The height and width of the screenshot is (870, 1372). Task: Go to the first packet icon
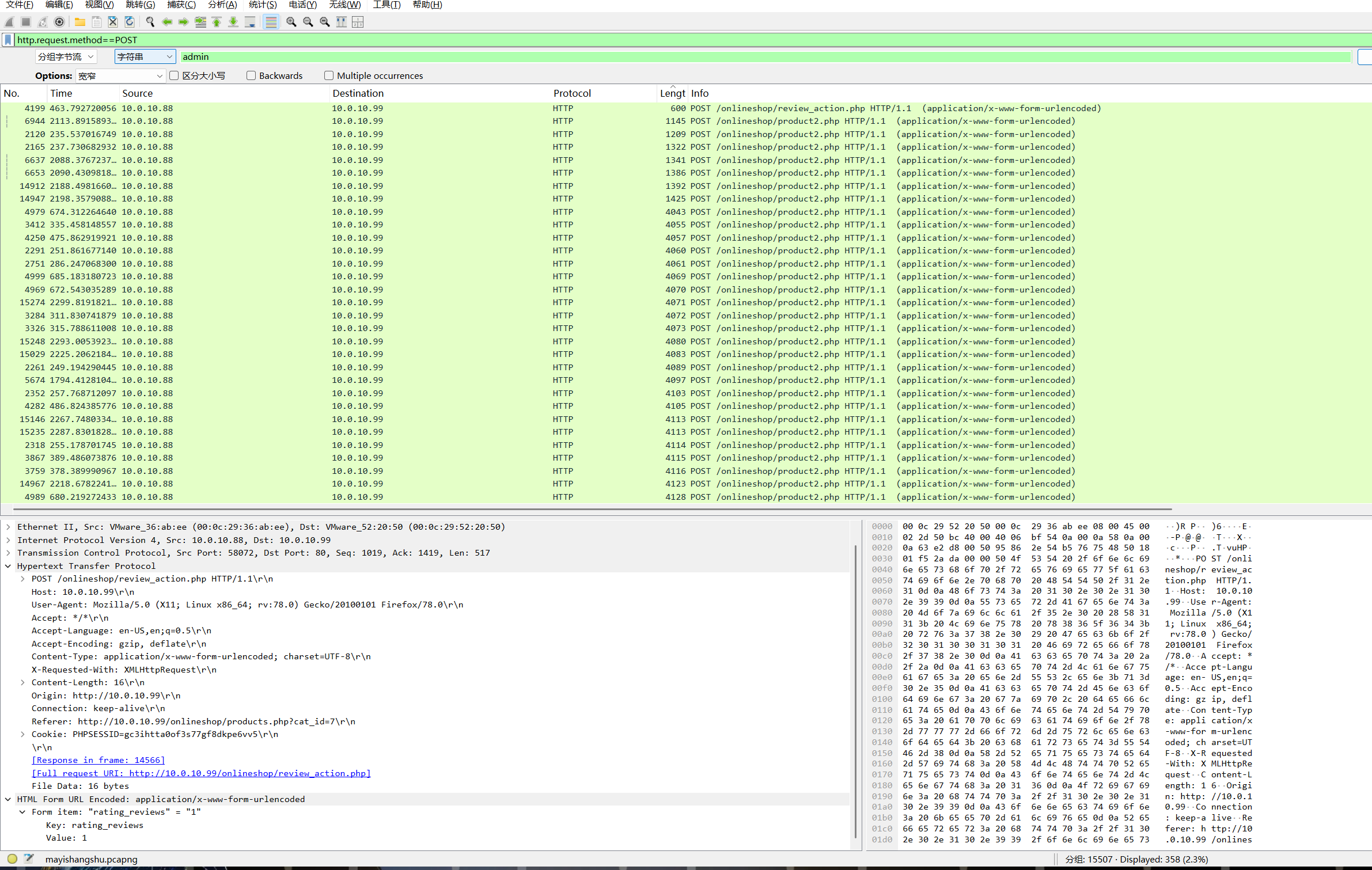tap(217, 22)
